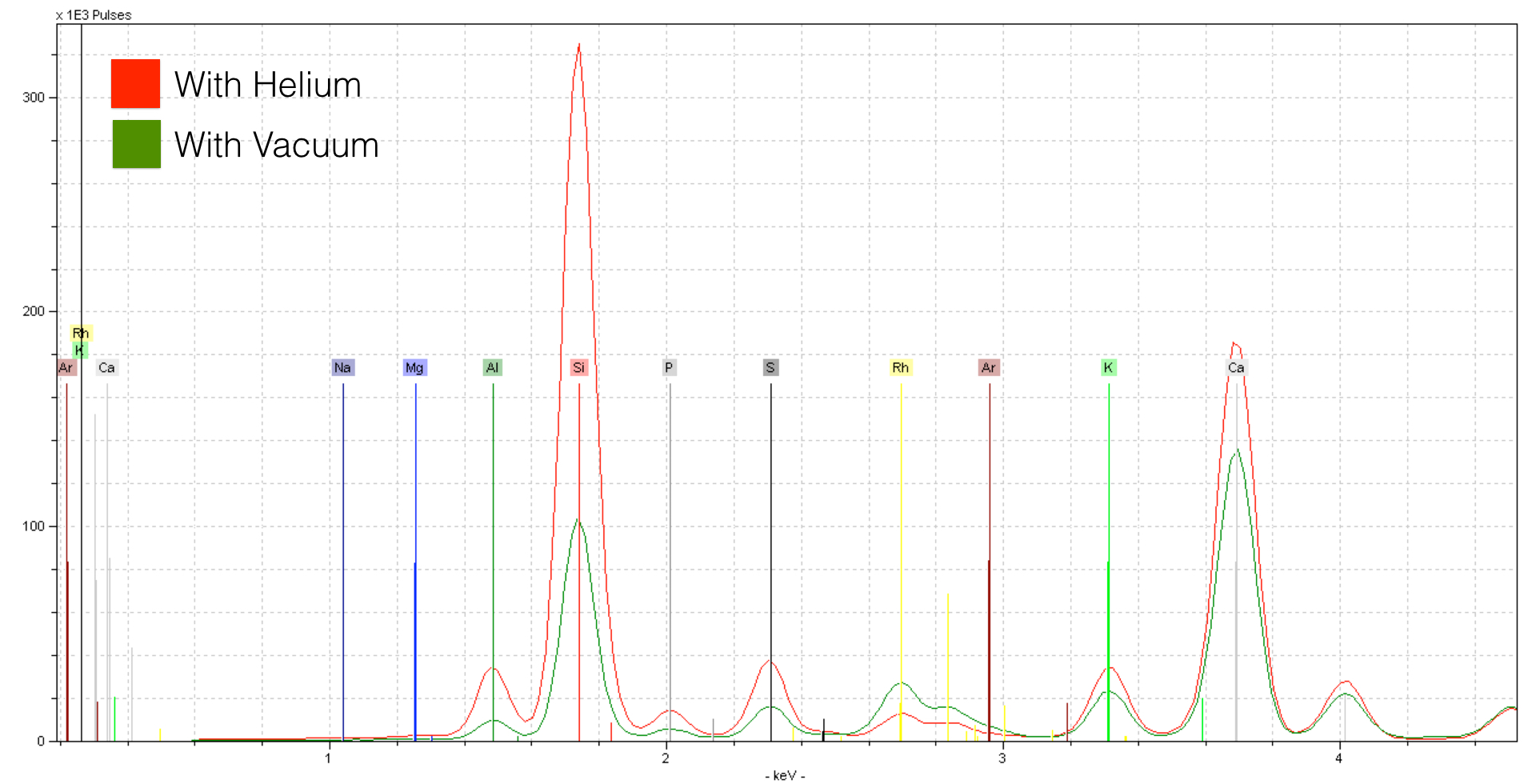Select the Mg element marker label

[414, 368]
